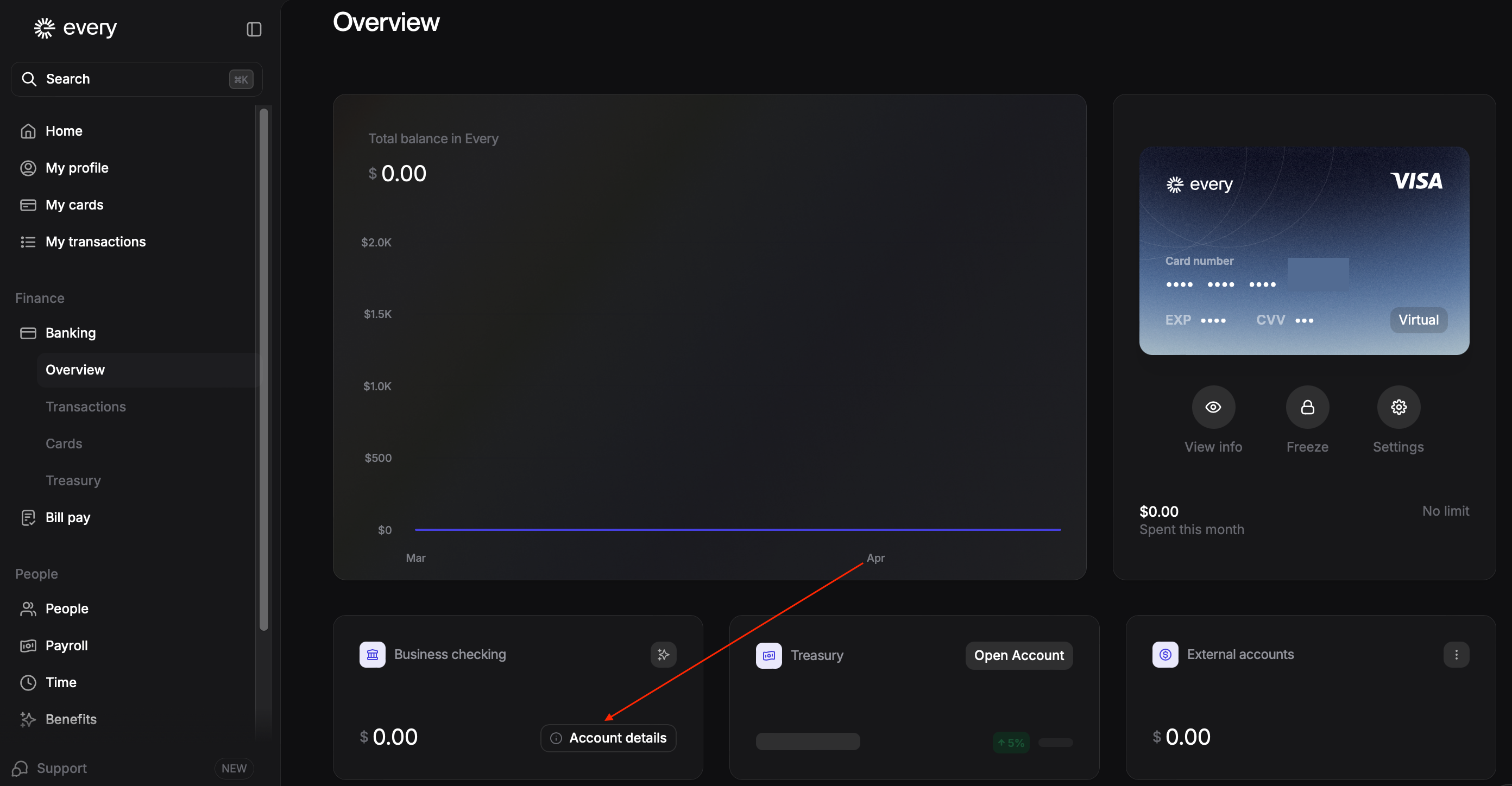Click the Open Account button
Viewport: 1512px width, 786px height.
click(1018, 656)
